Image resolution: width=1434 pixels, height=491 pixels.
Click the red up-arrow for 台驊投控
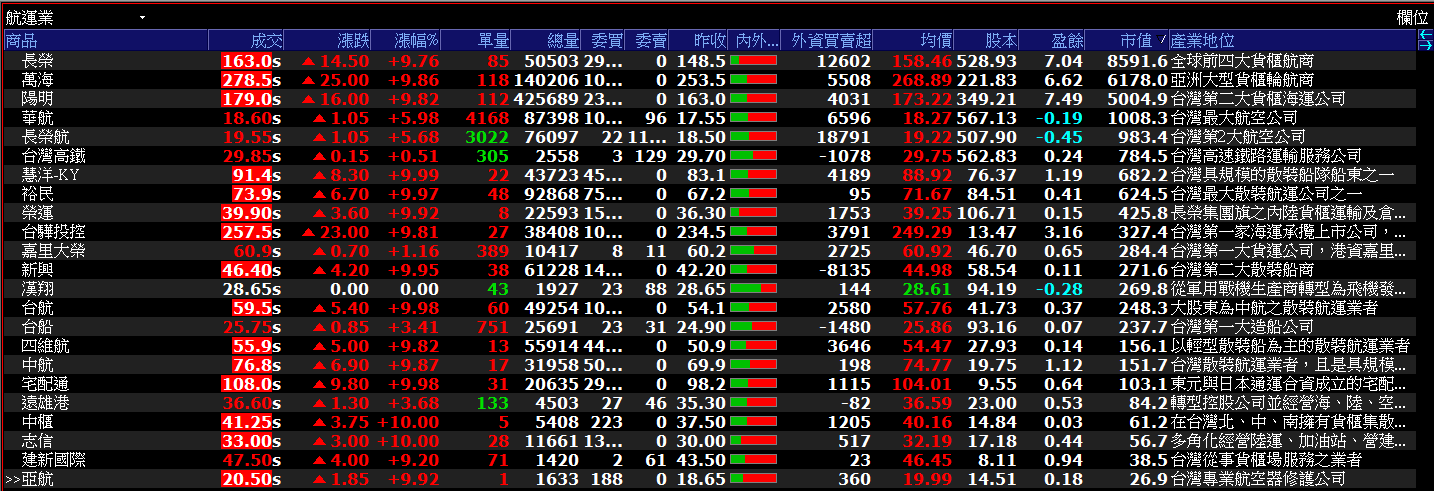(310, 232)
